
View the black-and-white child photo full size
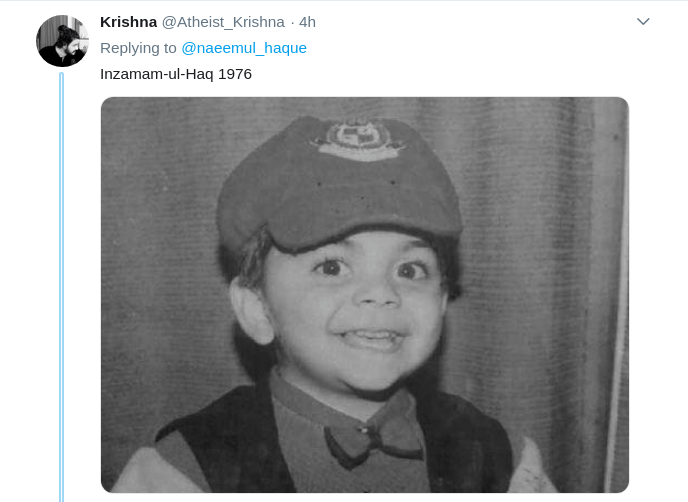click(x=365, y=294)
